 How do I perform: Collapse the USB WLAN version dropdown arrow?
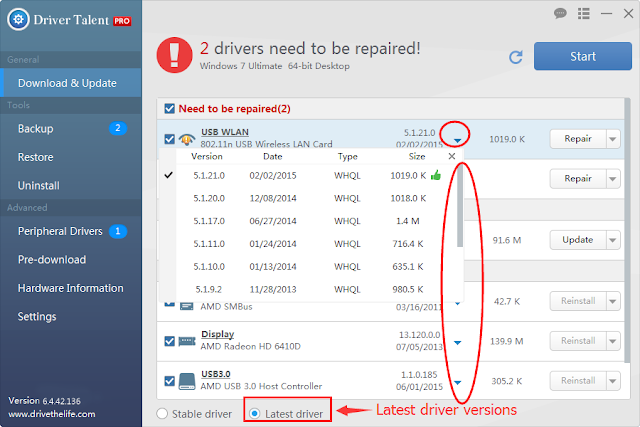pos(458,140)
